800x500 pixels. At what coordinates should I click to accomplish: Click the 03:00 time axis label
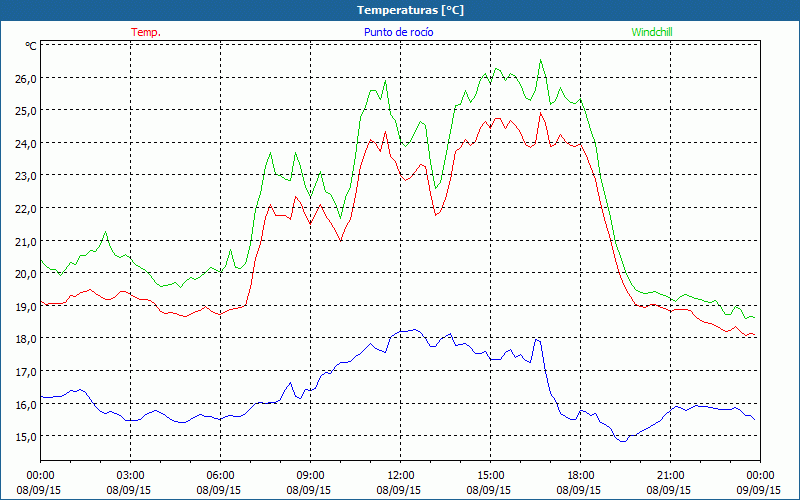click(x=130, y=476)
